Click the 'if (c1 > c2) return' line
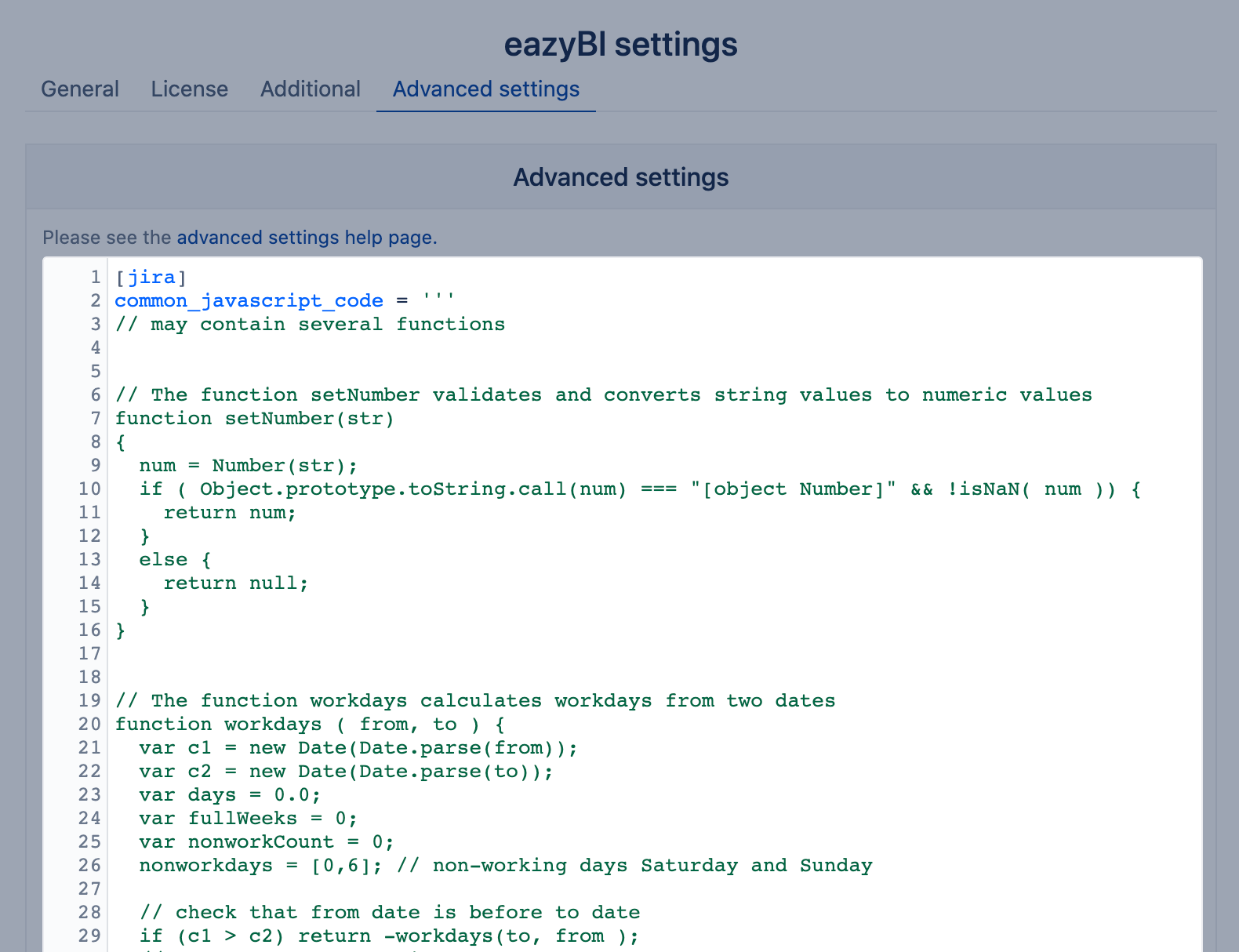Viewport: 1239px width, 952px height. click(x=389, y=936)
